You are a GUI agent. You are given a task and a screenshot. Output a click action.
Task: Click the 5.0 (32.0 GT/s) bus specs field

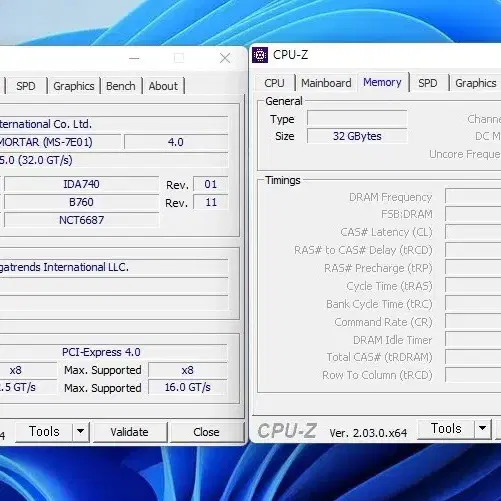[x=114, y=160]
